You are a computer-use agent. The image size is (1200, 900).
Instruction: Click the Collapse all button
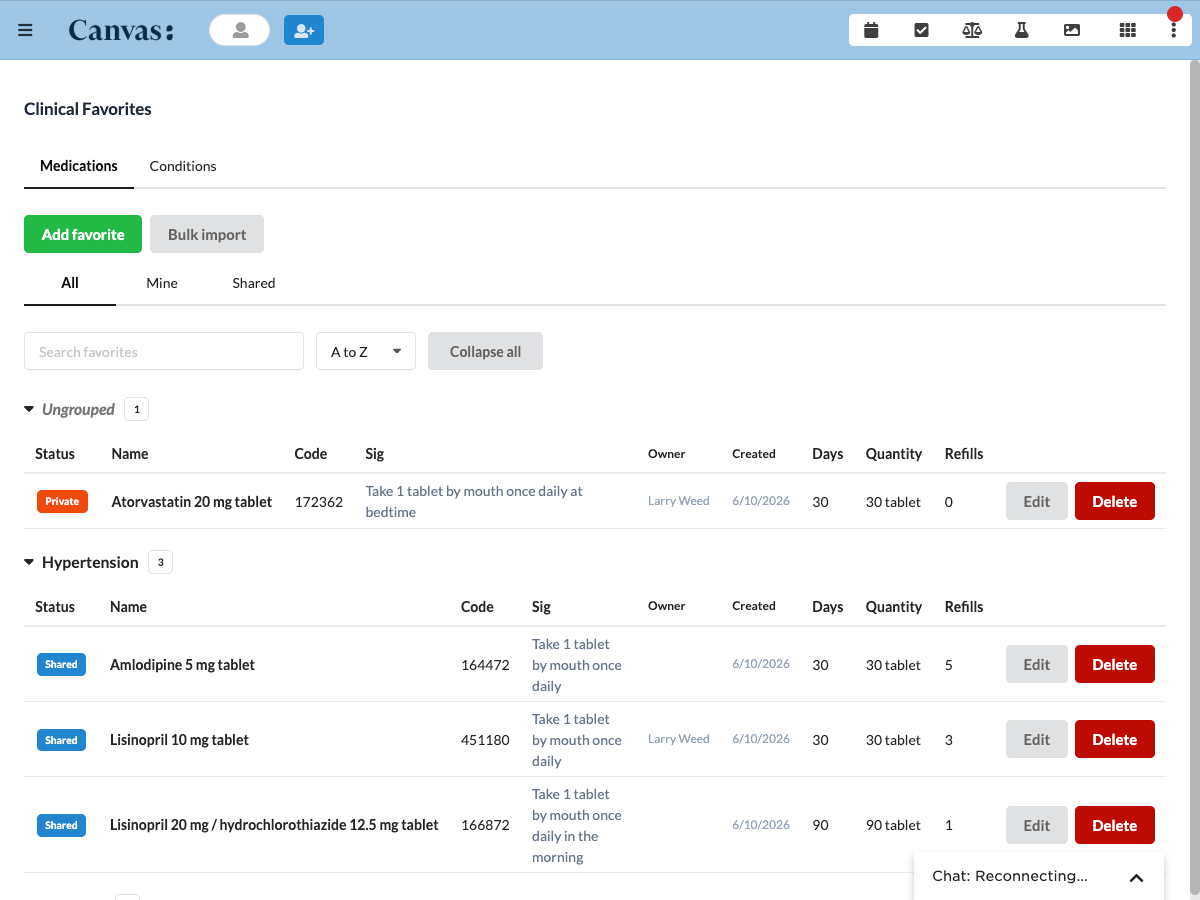(x=485, y=351)
